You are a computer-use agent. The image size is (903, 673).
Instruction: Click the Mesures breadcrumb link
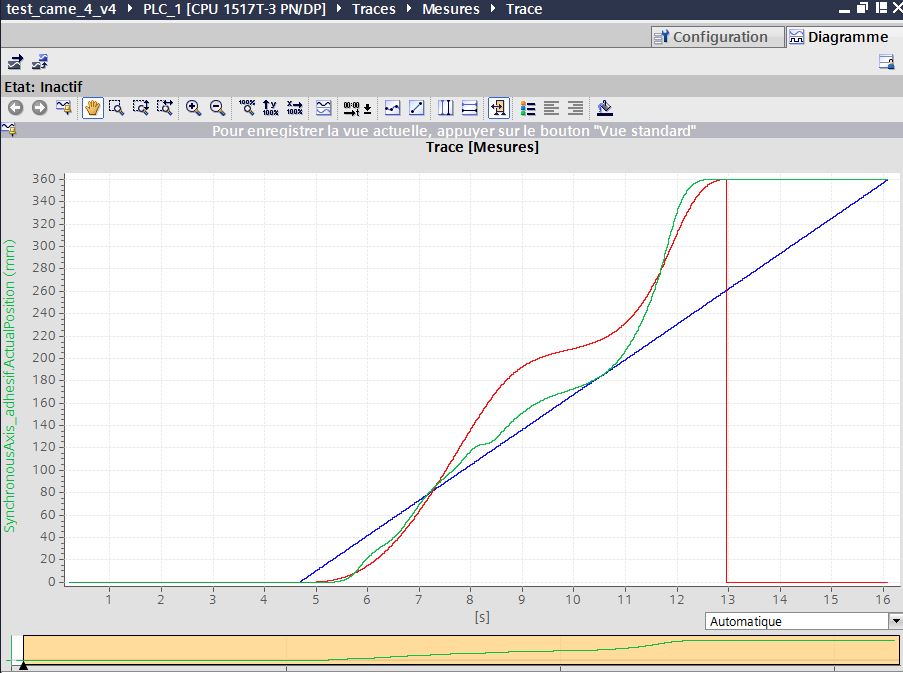coord(450,9)
